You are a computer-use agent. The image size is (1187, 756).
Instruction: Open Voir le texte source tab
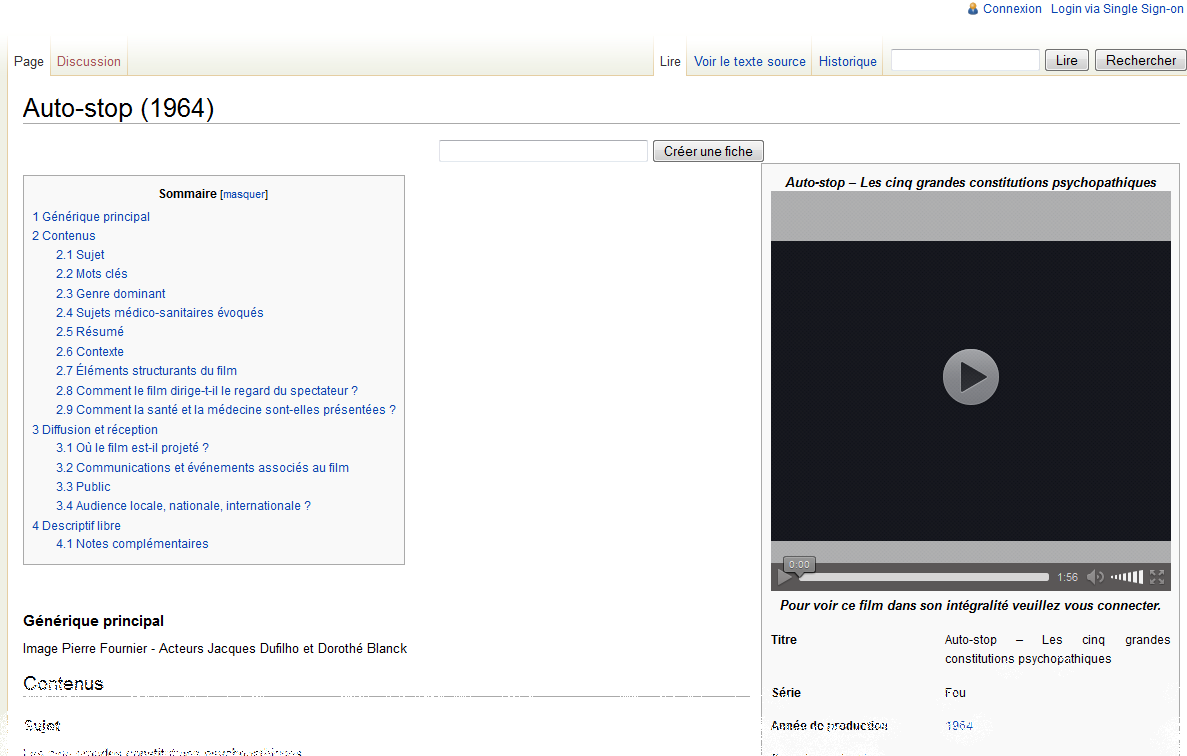tap(749, 61)
